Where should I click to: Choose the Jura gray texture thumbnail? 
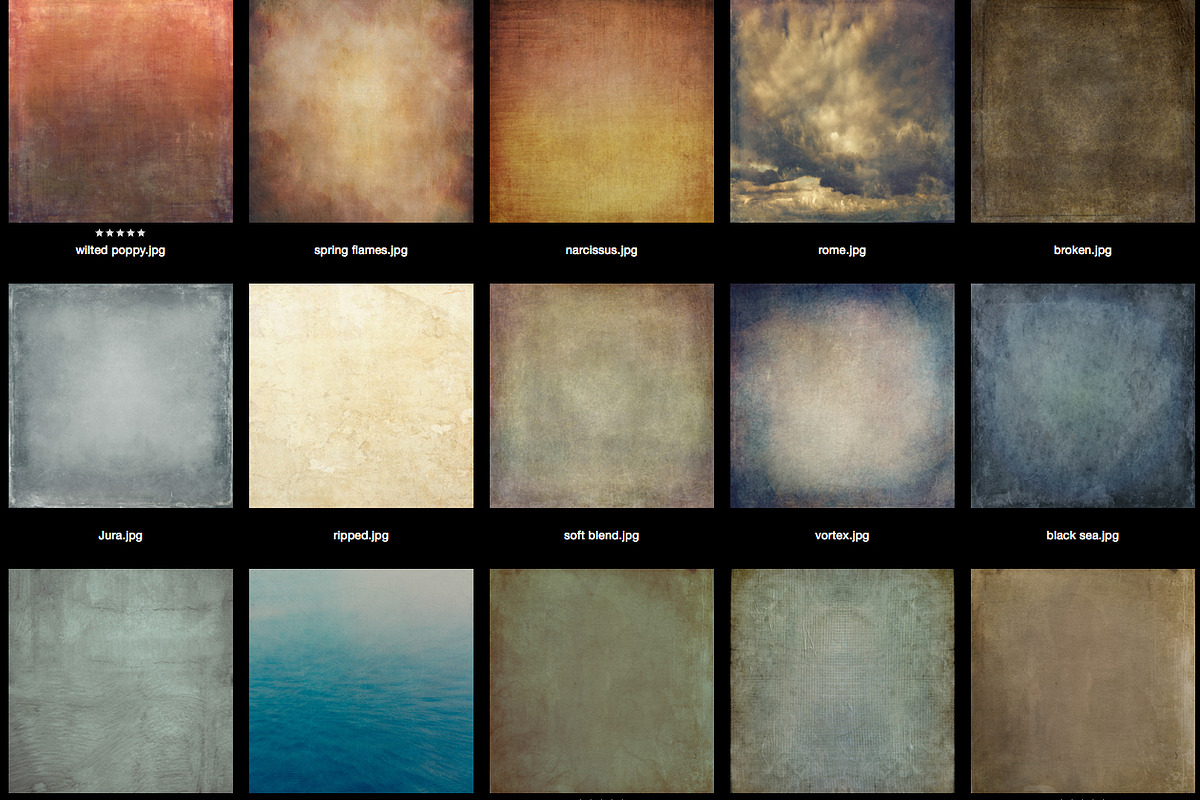120,395
